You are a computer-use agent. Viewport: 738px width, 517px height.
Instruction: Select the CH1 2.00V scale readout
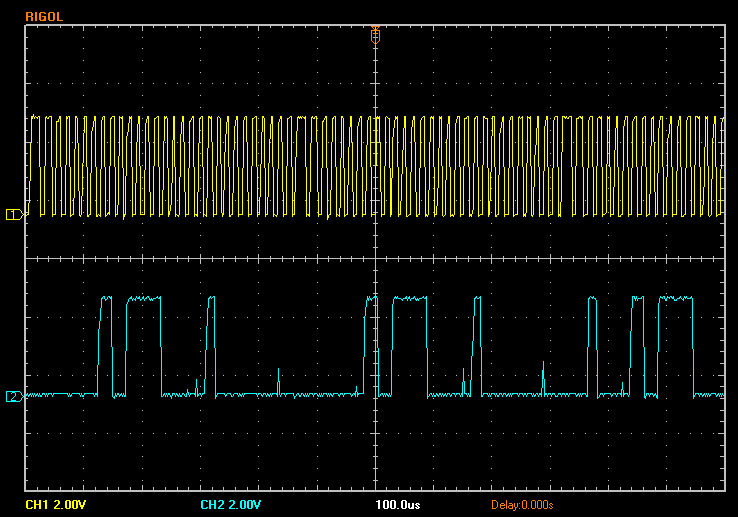tap(58, 503)
